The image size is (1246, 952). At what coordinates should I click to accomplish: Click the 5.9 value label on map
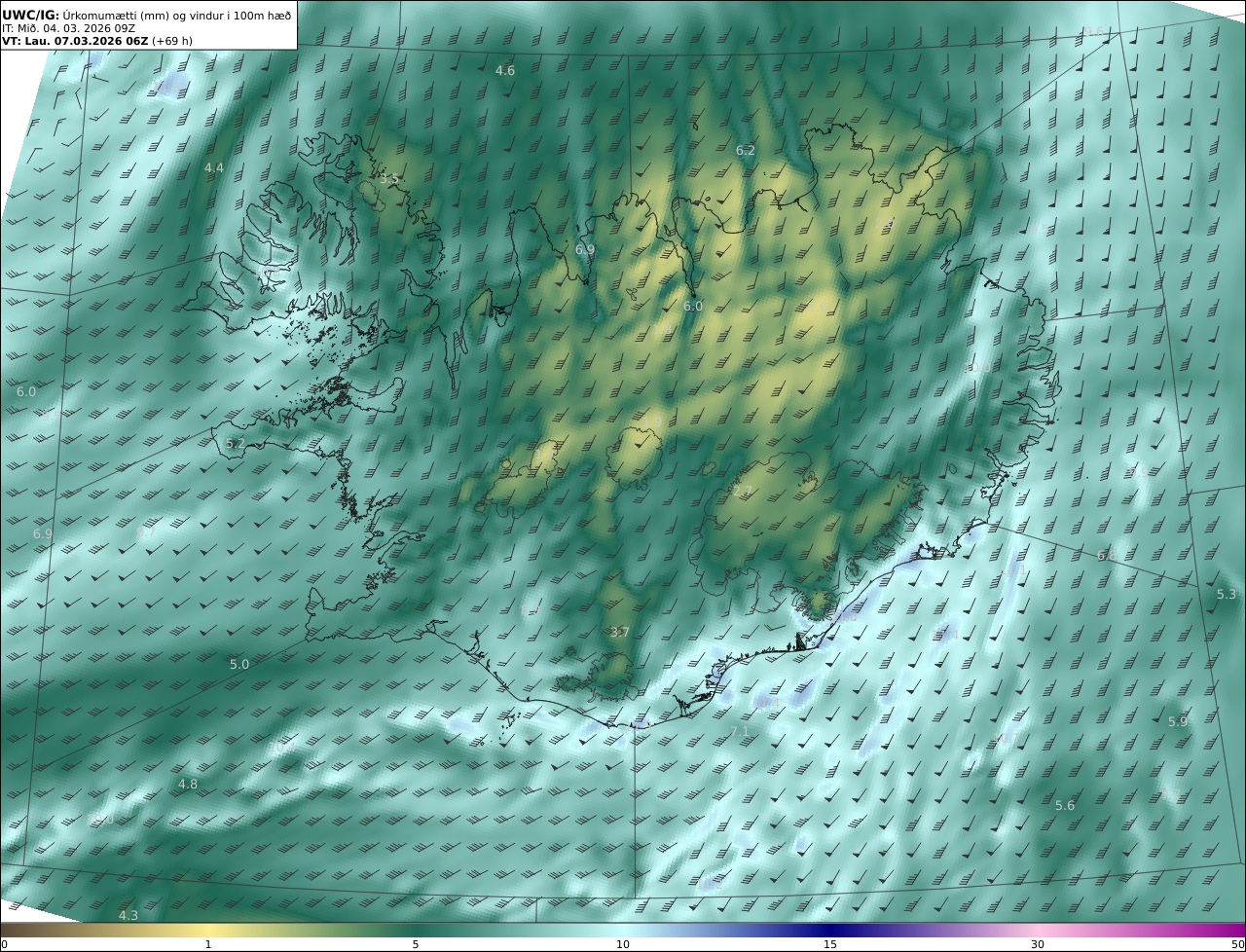point(1178,721)
